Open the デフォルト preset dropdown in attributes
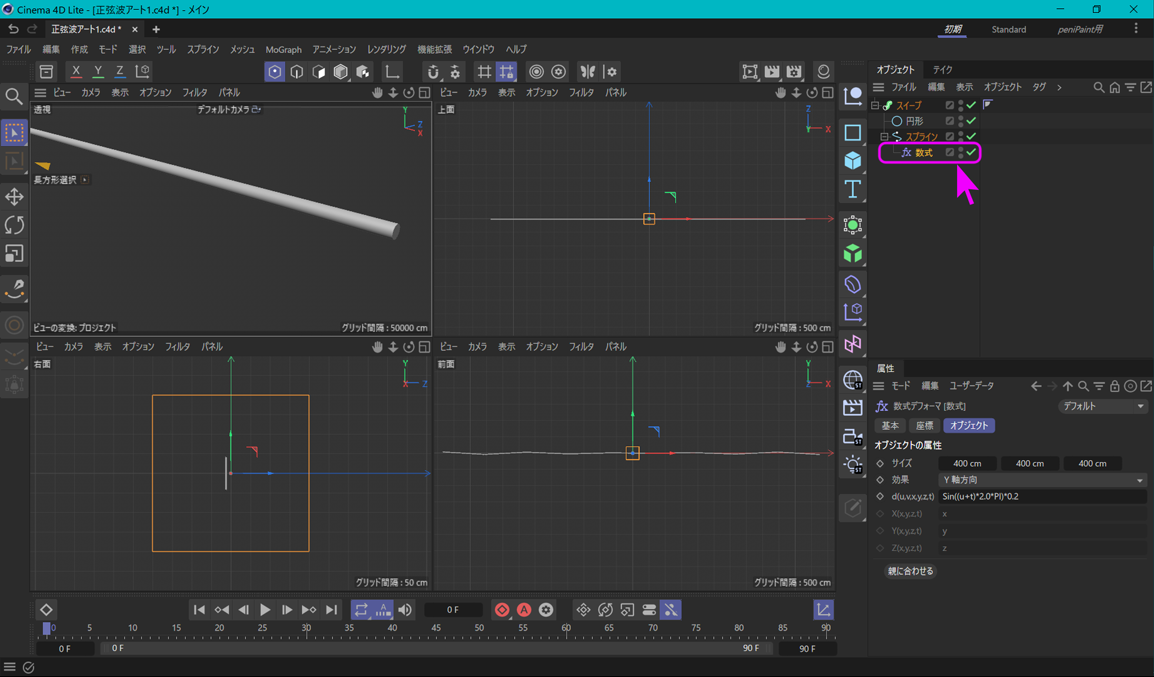Screen dimensions: 1154x677 (x=1103, y=407)
